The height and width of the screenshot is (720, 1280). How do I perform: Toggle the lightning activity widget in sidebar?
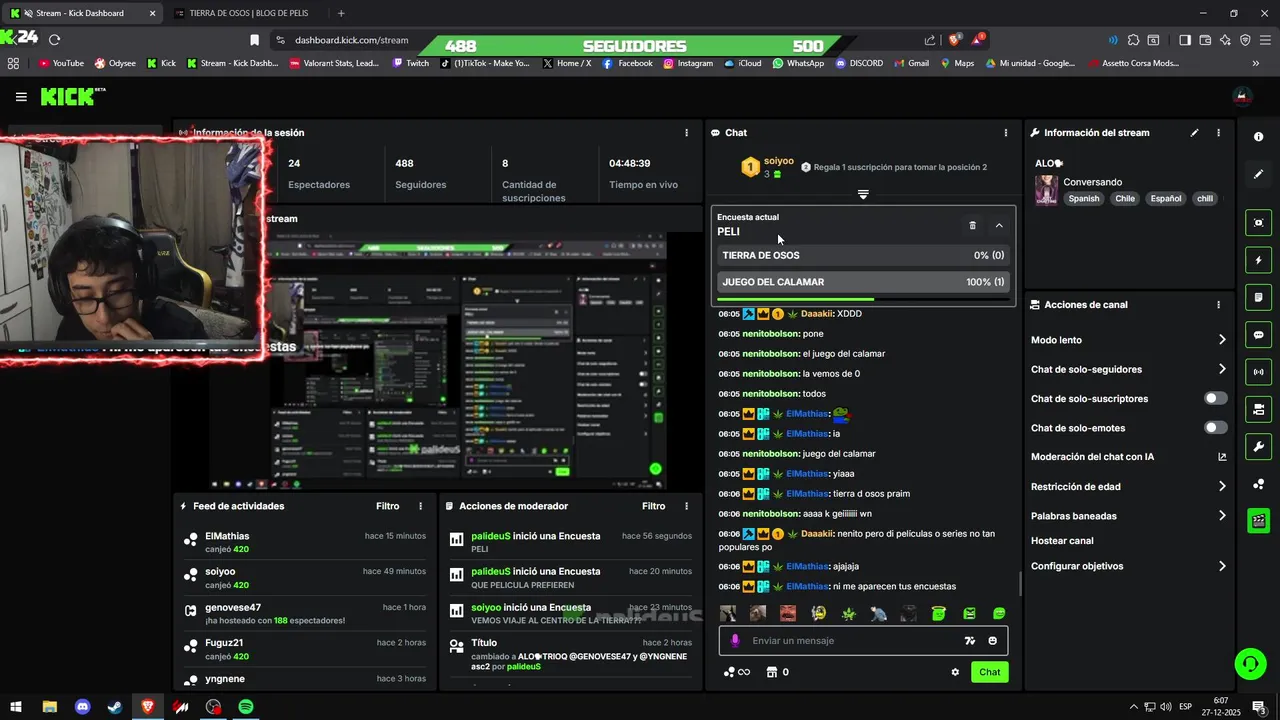point(1258,261)
